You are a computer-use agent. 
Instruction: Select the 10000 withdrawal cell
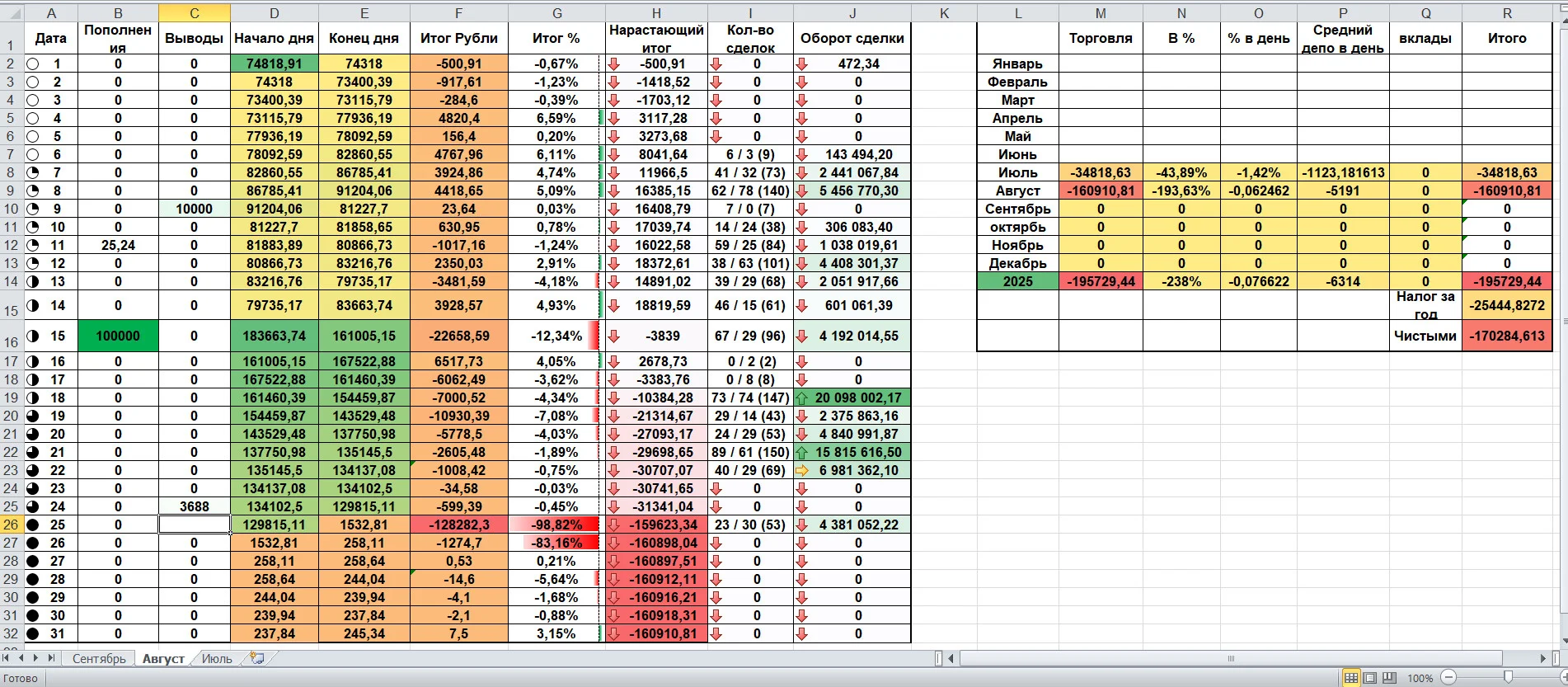point(194,209)
